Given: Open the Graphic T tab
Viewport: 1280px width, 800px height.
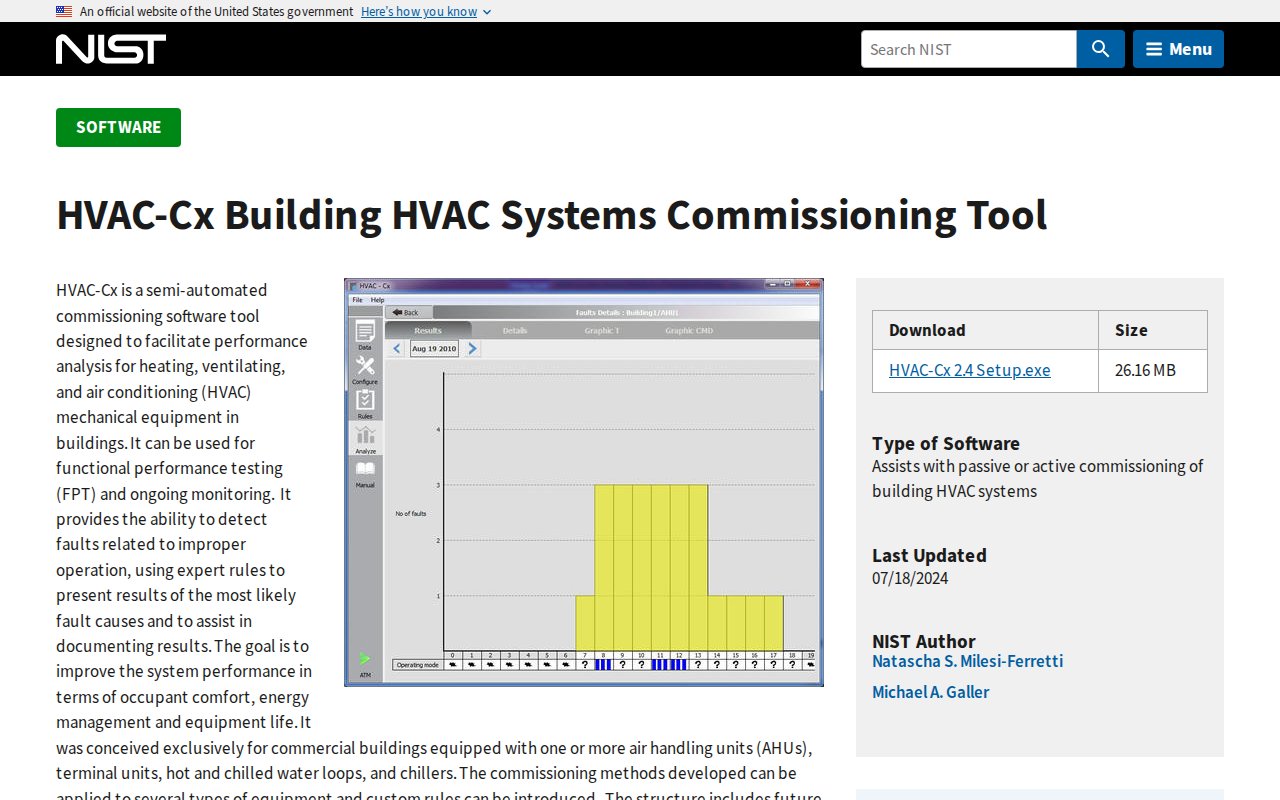Looking at the screenshot, I should pos(601,330).
